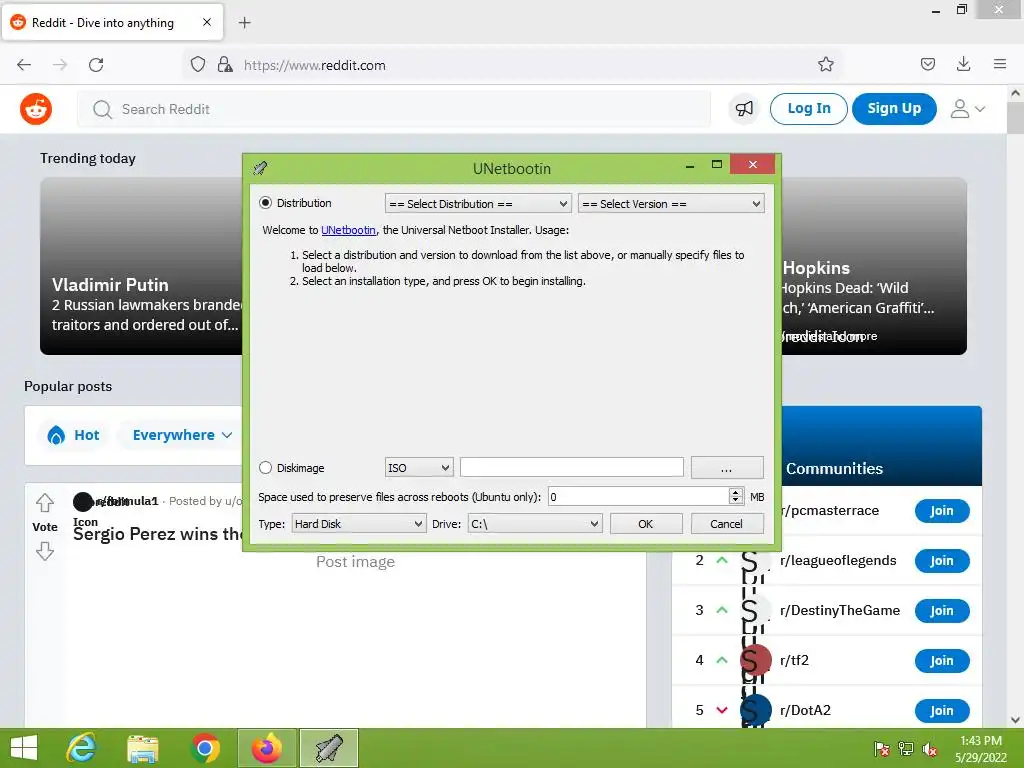Decrease the persistence space with down arrow

click(x=736, y=502)
